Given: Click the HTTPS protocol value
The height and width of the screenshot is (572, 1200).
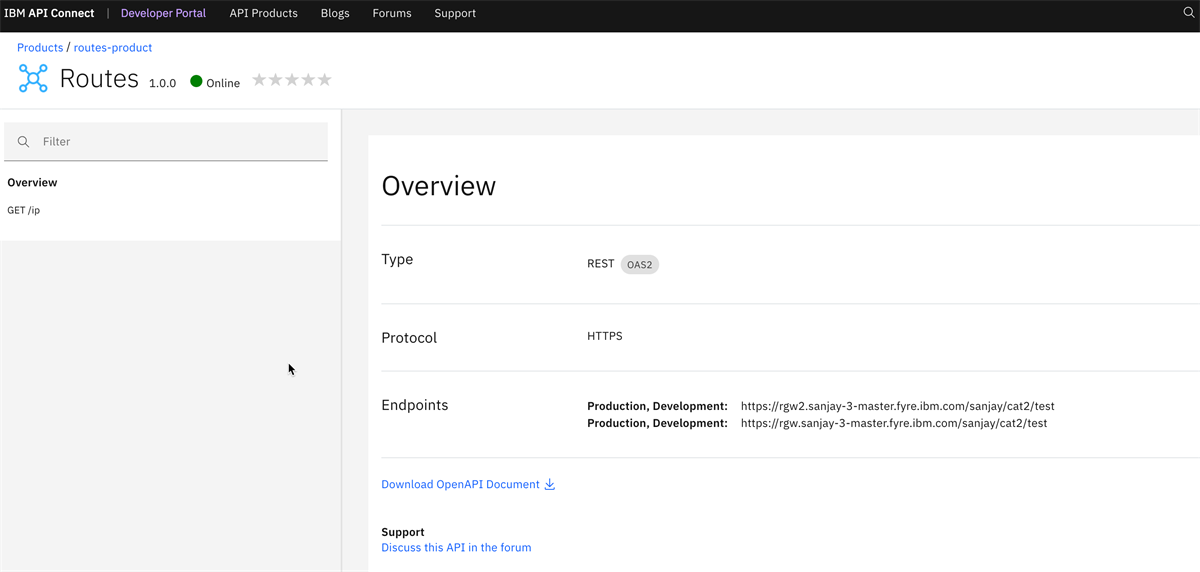Looking at the screenshot, I should (605, 336).
